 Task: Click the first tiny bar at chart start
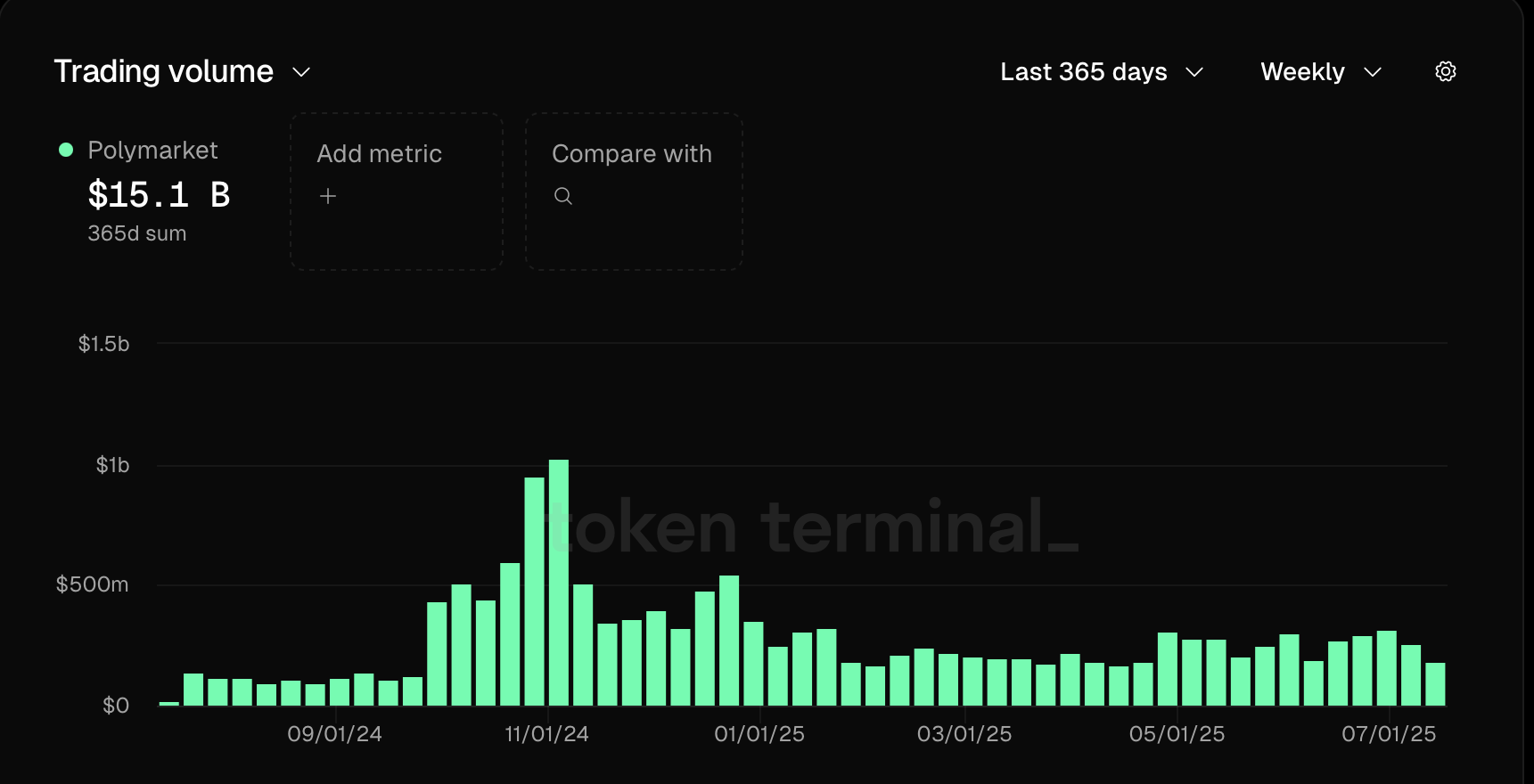(169, 704)
